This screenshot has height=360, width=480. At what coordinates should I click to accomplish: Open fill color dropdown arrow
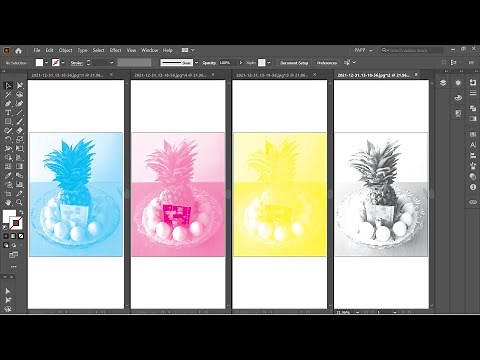46,63
